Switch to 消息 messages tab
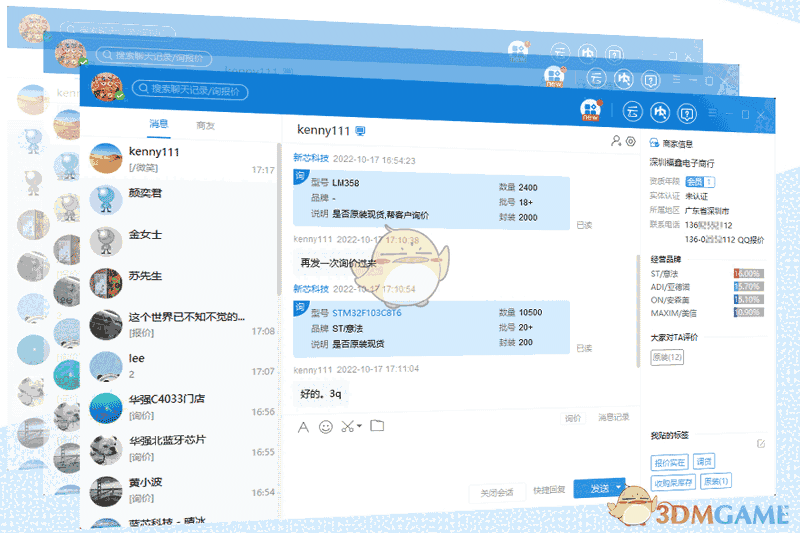 point(159,124)
